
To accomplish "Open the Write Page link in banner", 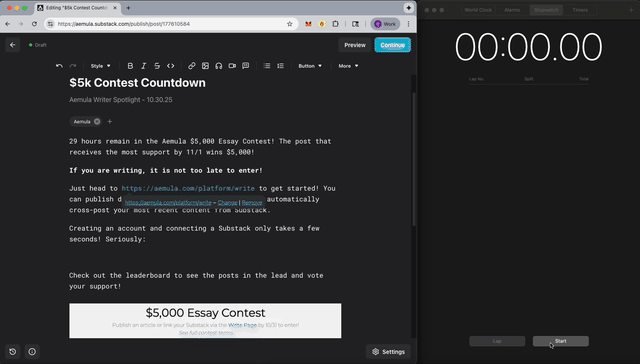I will click(x=242, y=325).
